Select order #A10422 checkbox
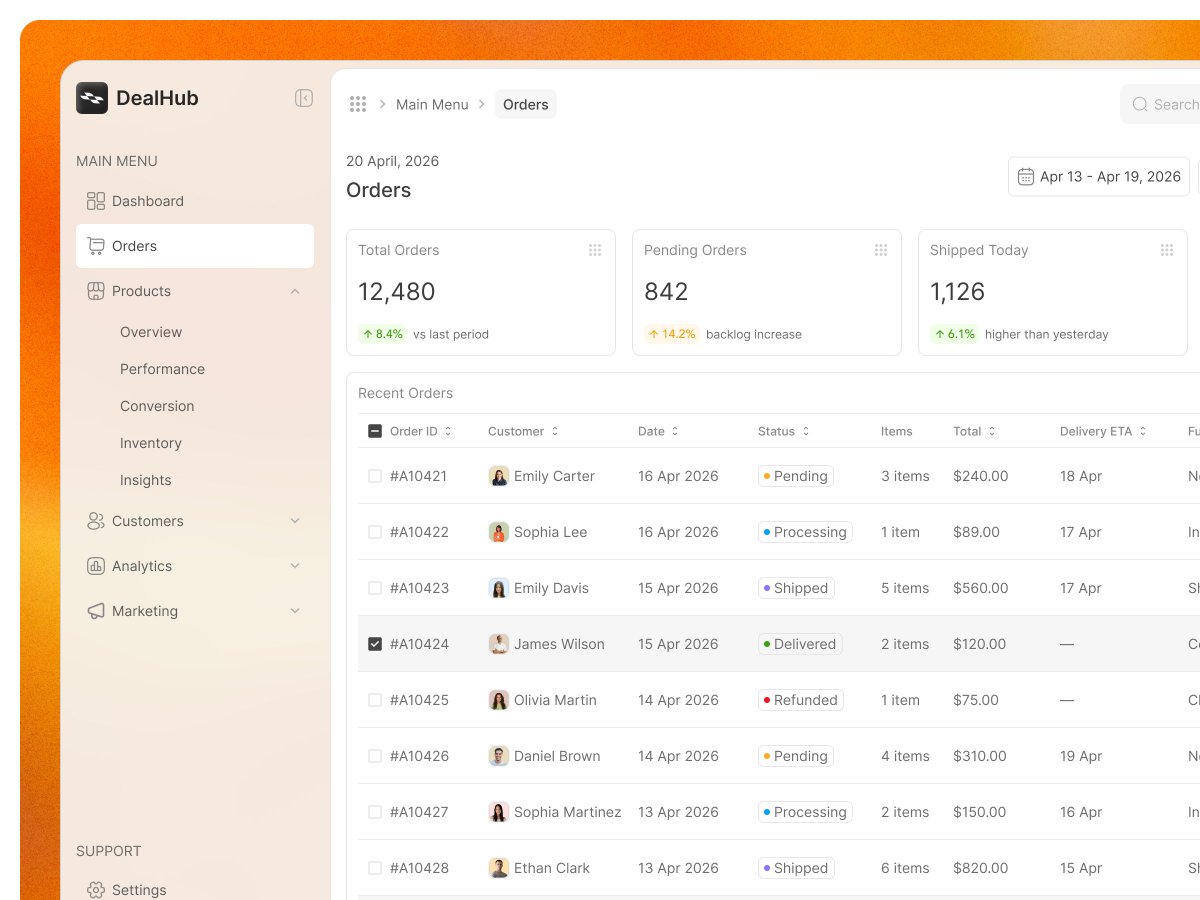The image size is (1200, 900). point(375,532)
